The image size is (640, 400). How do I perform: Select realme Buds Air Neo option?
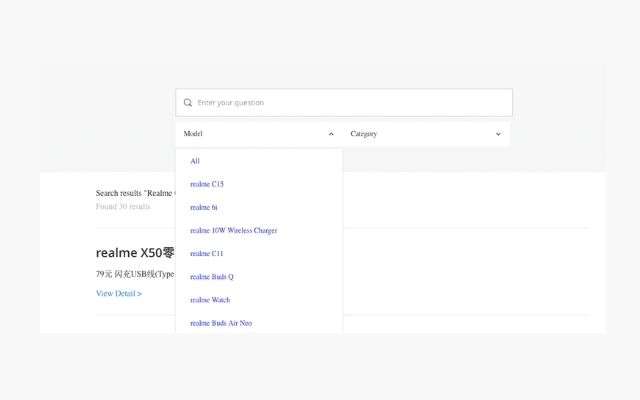coord(221,323)
